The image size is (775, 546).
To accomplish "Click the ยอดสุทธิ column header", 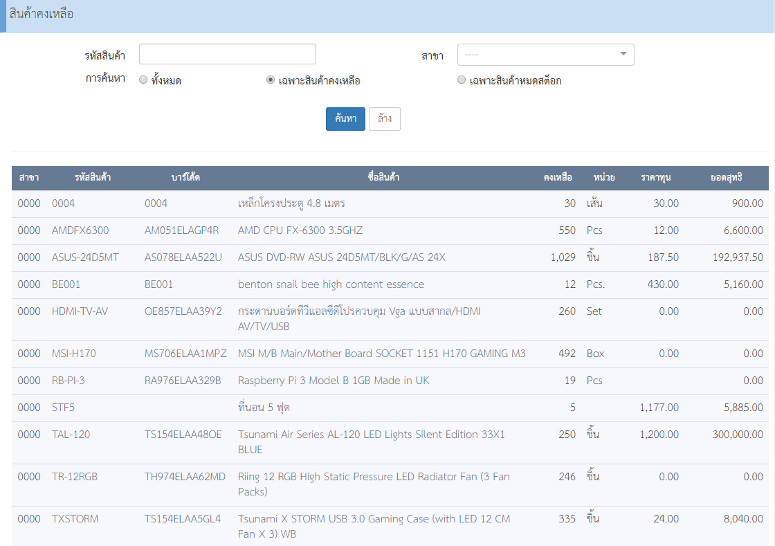I will pyautogui.click(x=726, y=177).
